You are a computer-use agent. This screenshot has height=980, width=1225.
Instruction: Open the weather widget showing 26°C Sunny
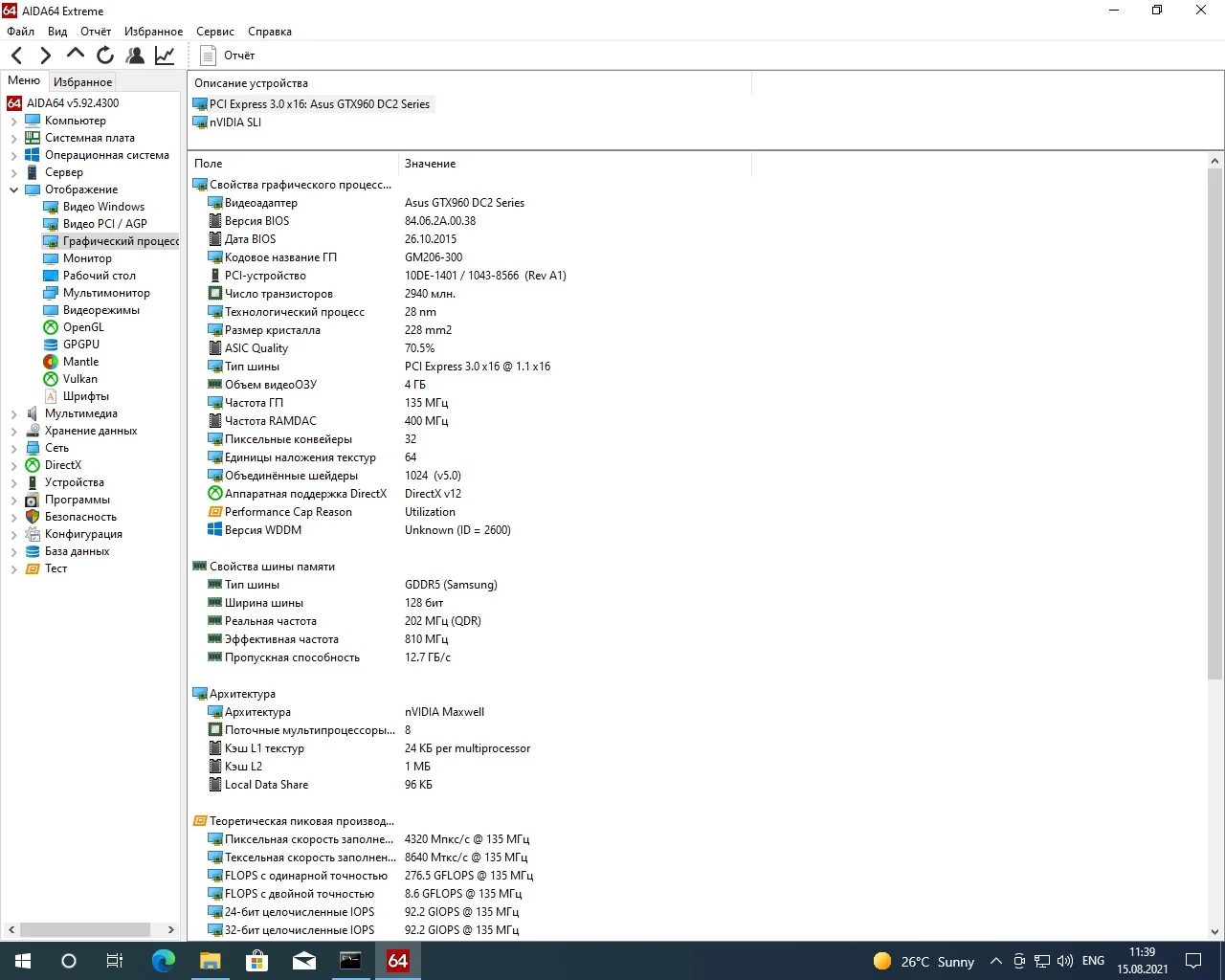coord(924,961)
